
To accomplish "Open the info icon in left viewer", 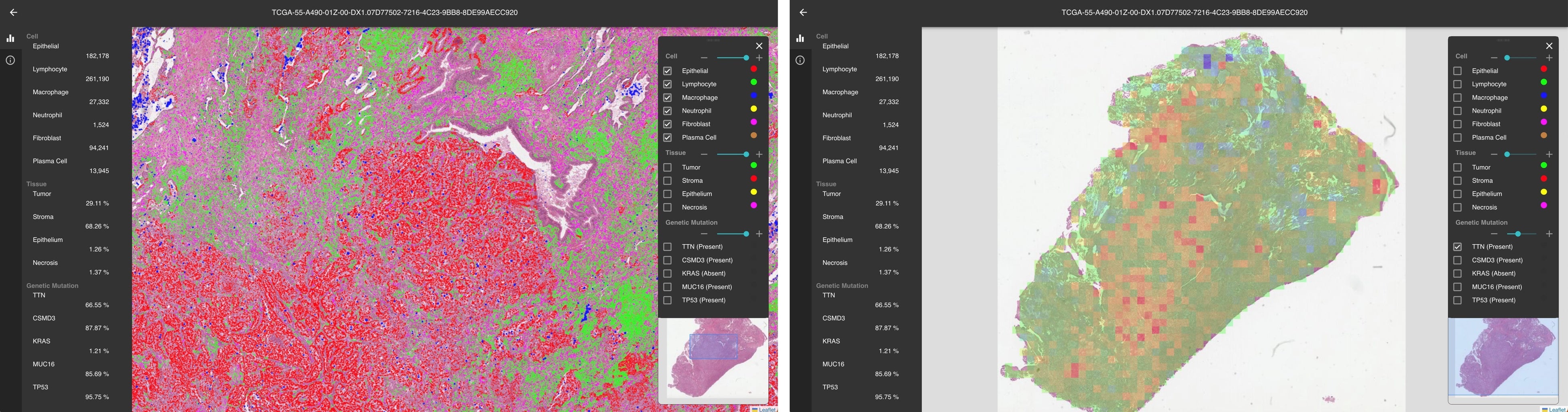I will pos(10,60).
